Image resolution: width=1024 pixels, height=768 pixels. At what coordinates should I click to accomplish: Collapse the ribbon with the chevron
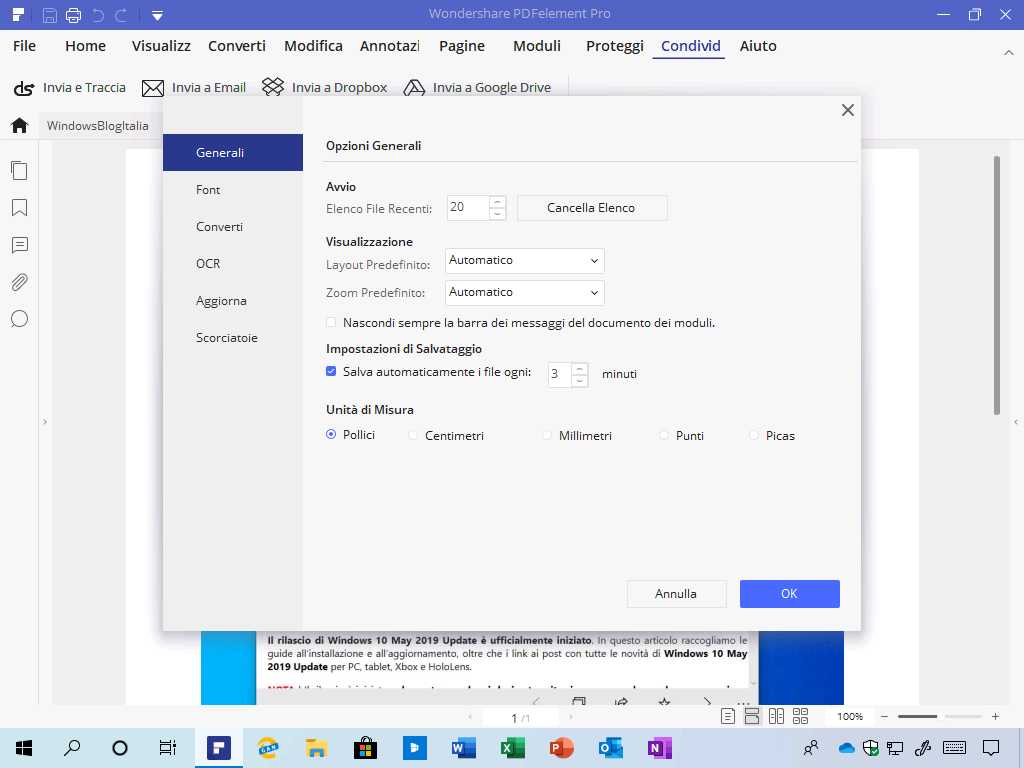pos(1008,52)
